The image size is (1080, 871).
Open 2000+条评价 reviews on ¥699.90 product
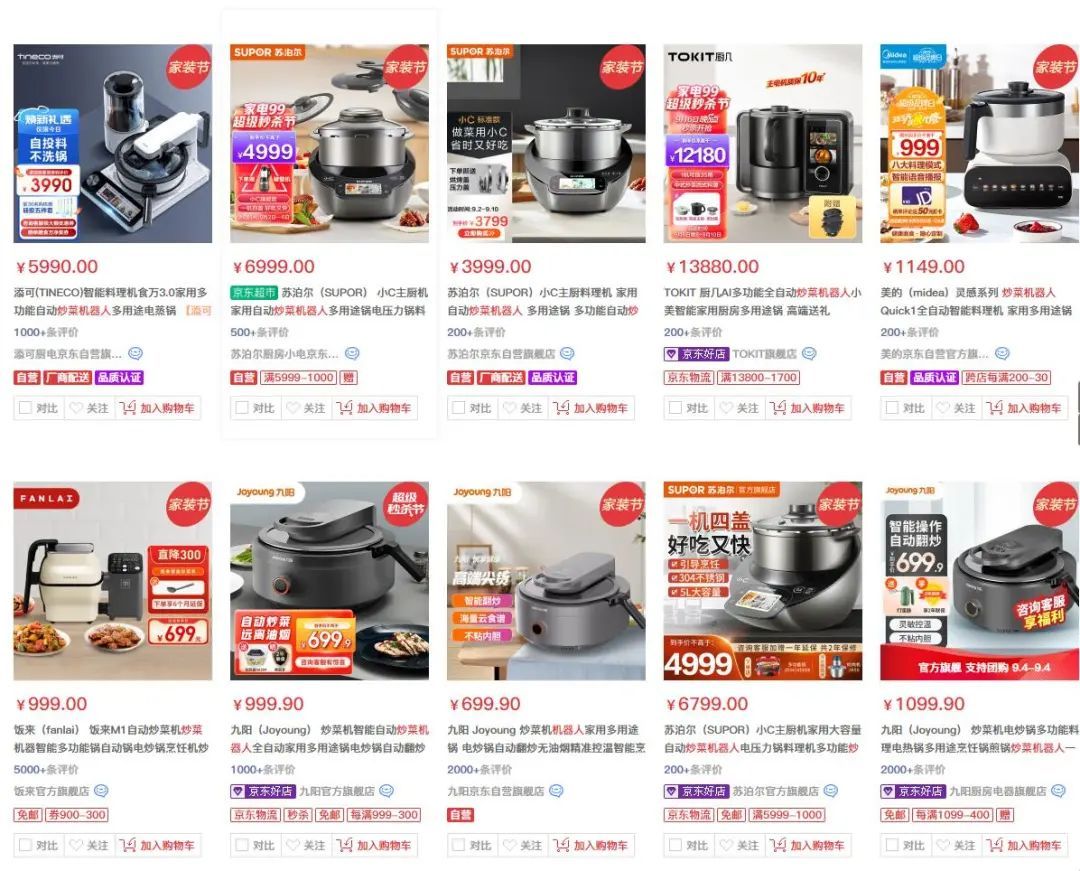(479, 770)
